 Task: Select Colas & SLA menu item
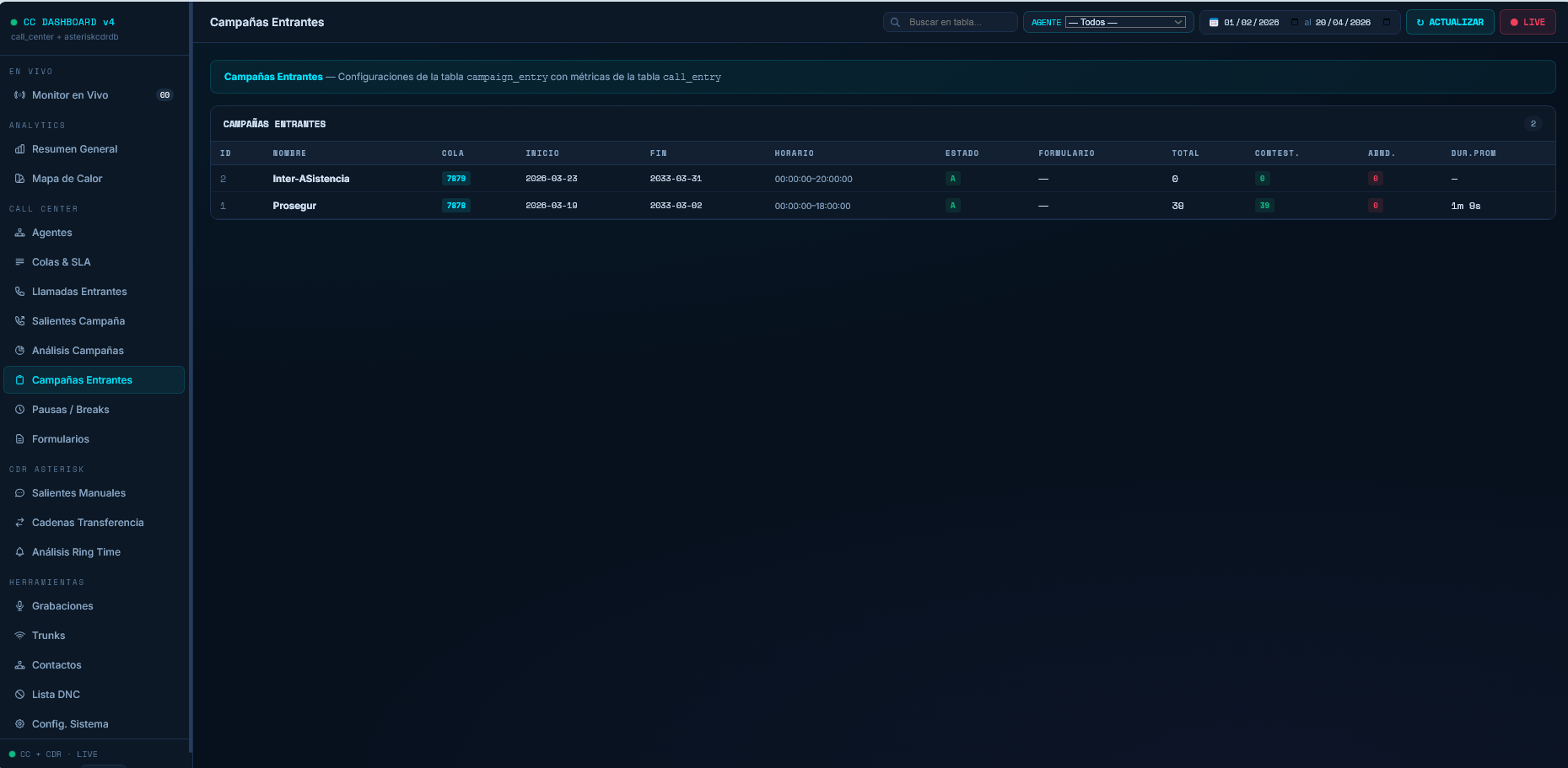61,262
